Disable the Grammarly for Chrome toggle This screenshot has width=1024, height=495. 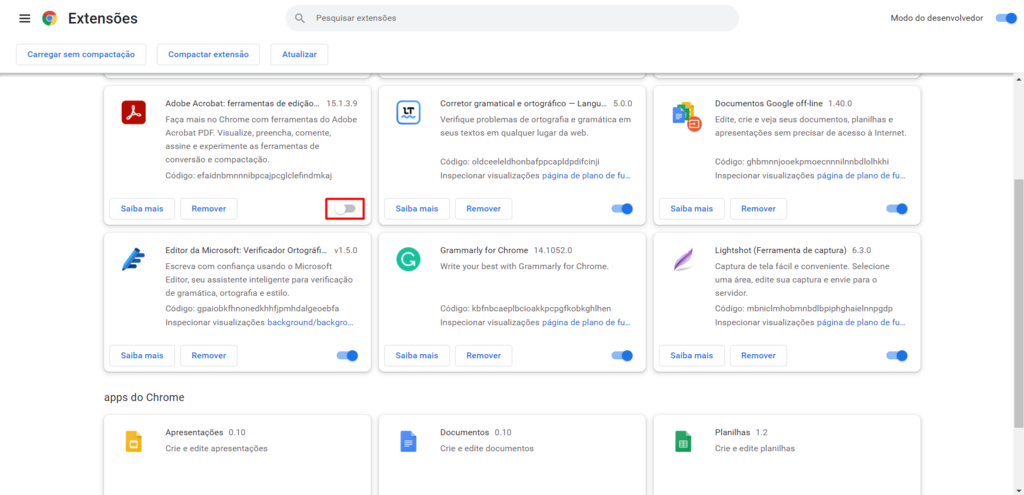click(x=622, y=355)
